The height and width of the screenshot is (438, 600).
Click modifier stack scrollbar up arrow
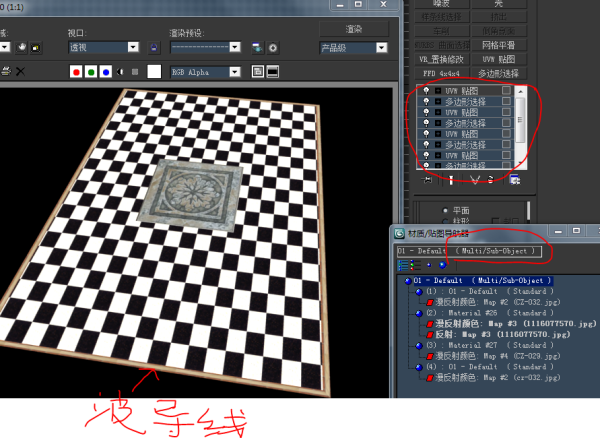pos(520,91)
